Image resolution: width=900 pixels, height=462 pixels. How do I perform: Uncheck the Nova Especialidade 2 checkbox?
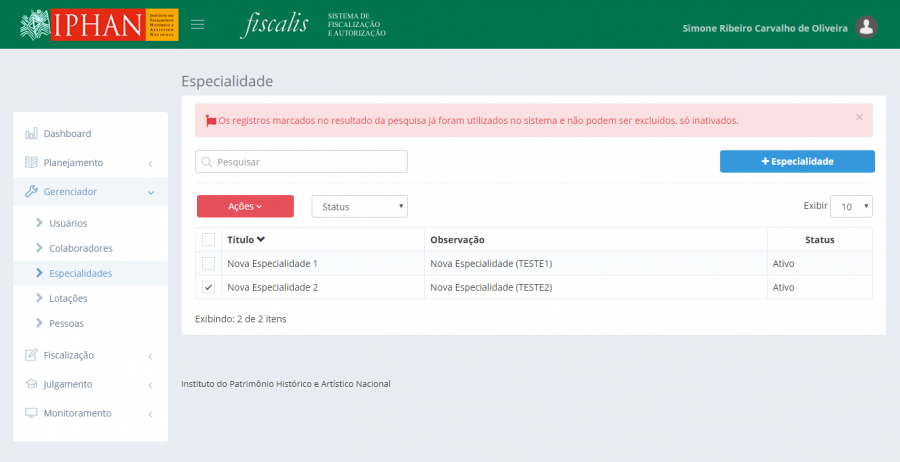(x=208, y=288)
